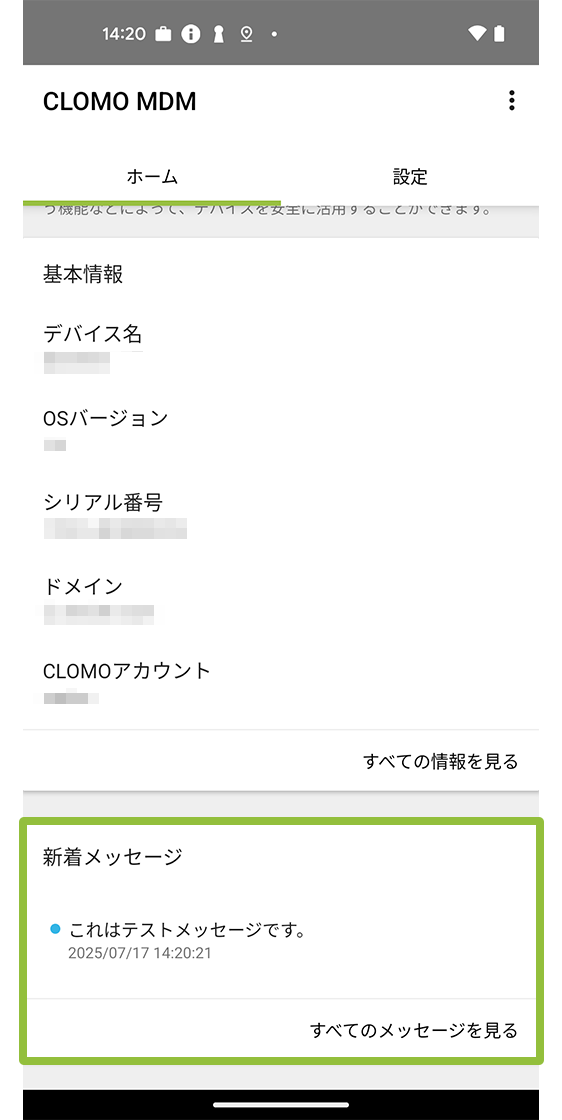Switch to the 設定 tab

click(410, 176)
